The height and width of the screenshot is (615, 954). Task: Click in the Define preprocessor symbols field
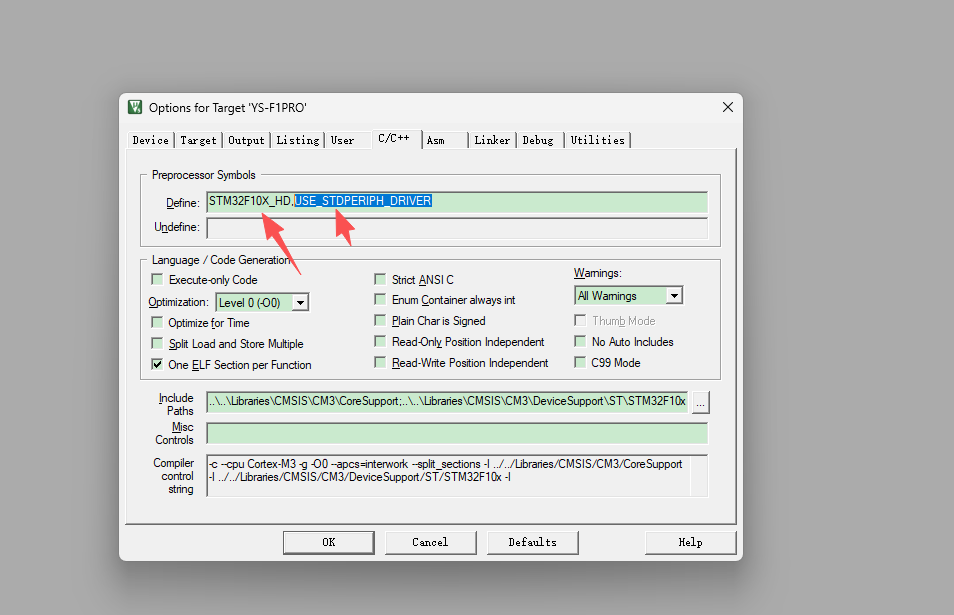[457, 202]
